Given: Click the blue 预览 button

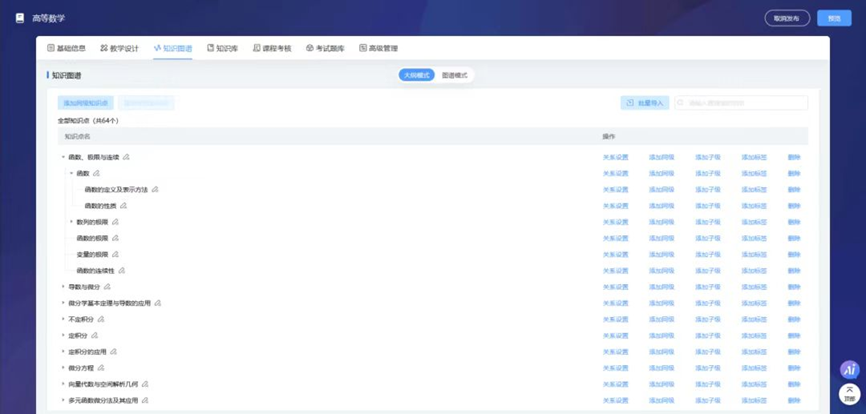Looking at the screenshot, I should (x=834, y=18).
